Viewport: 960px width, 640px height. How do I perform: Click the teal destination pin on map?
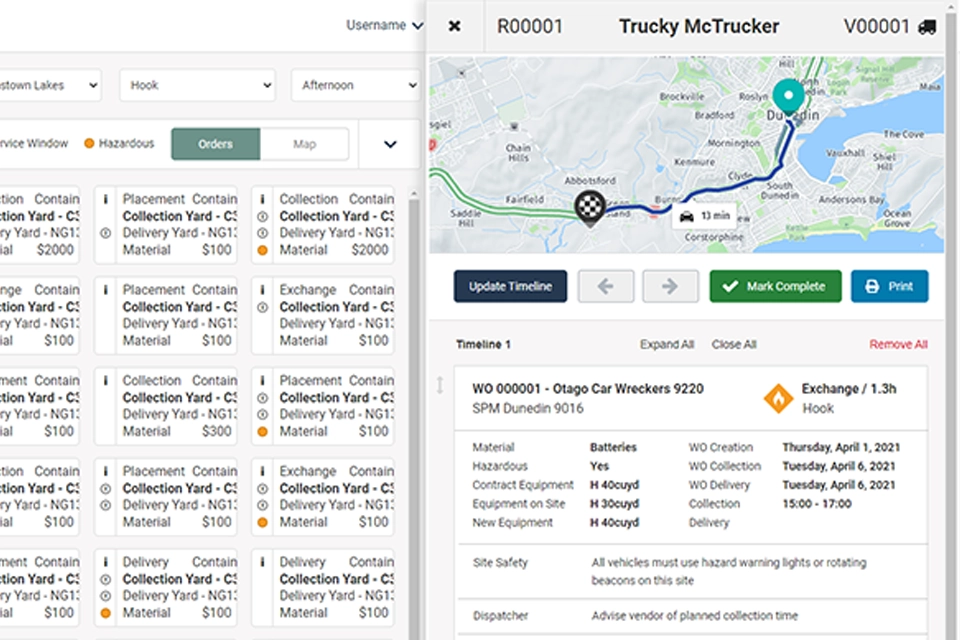coord(788,98)
